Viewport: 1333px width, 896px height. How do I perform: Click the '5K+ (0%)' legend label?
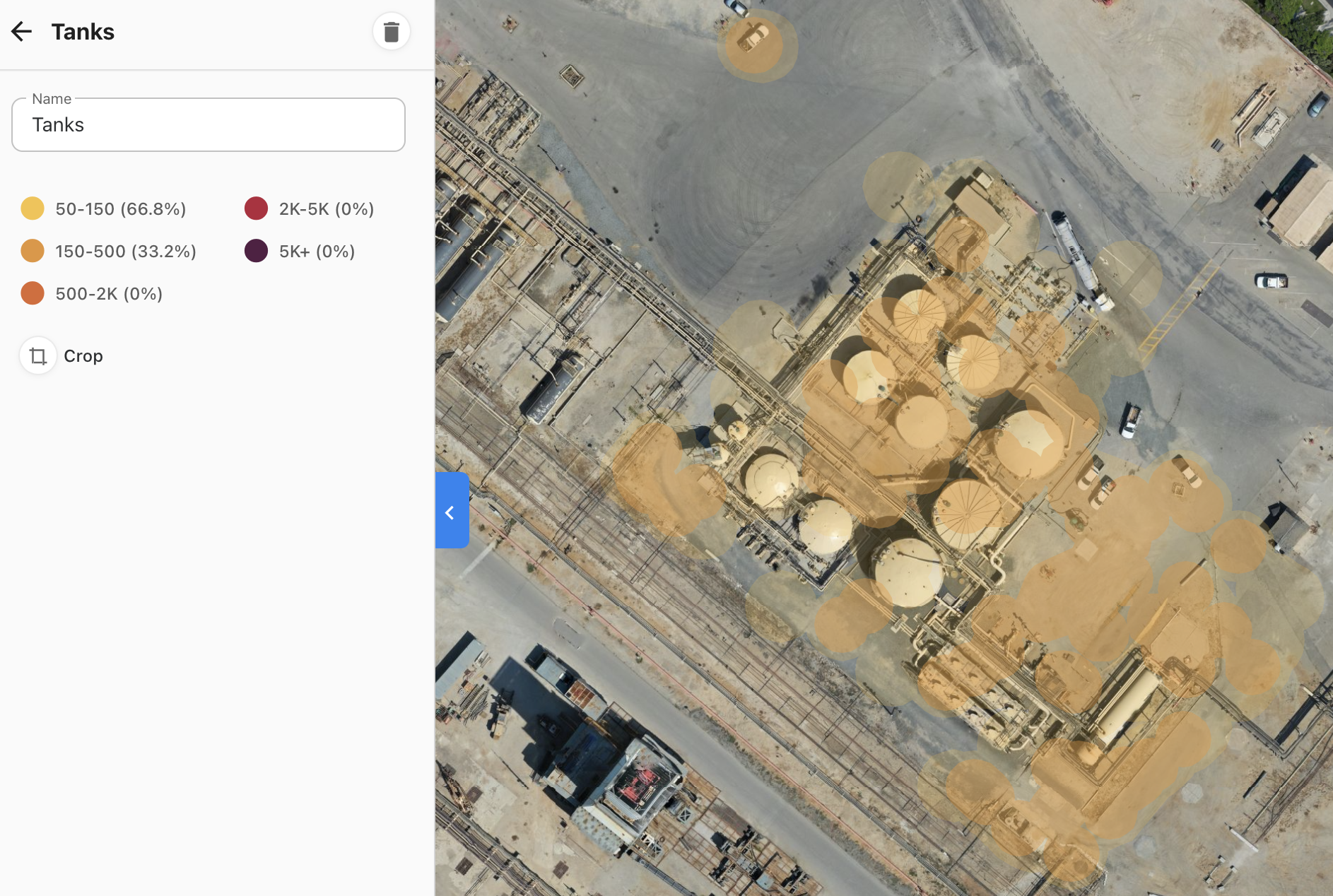317,252
